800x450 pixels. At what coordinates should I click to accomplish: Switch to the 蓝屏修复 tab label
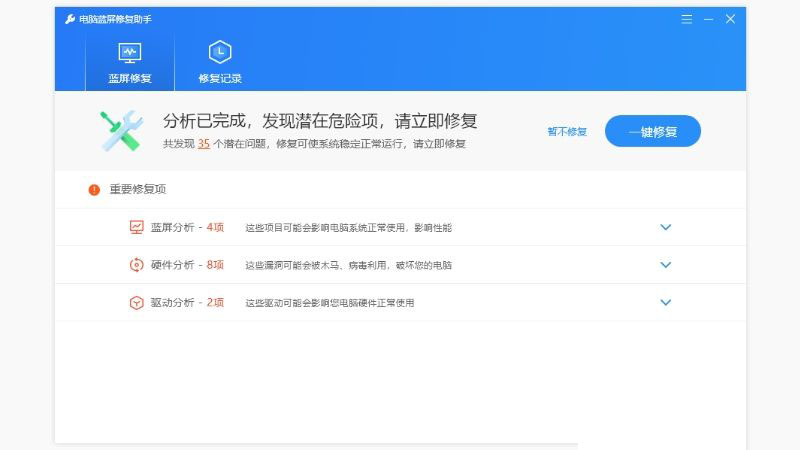point(130,78)
